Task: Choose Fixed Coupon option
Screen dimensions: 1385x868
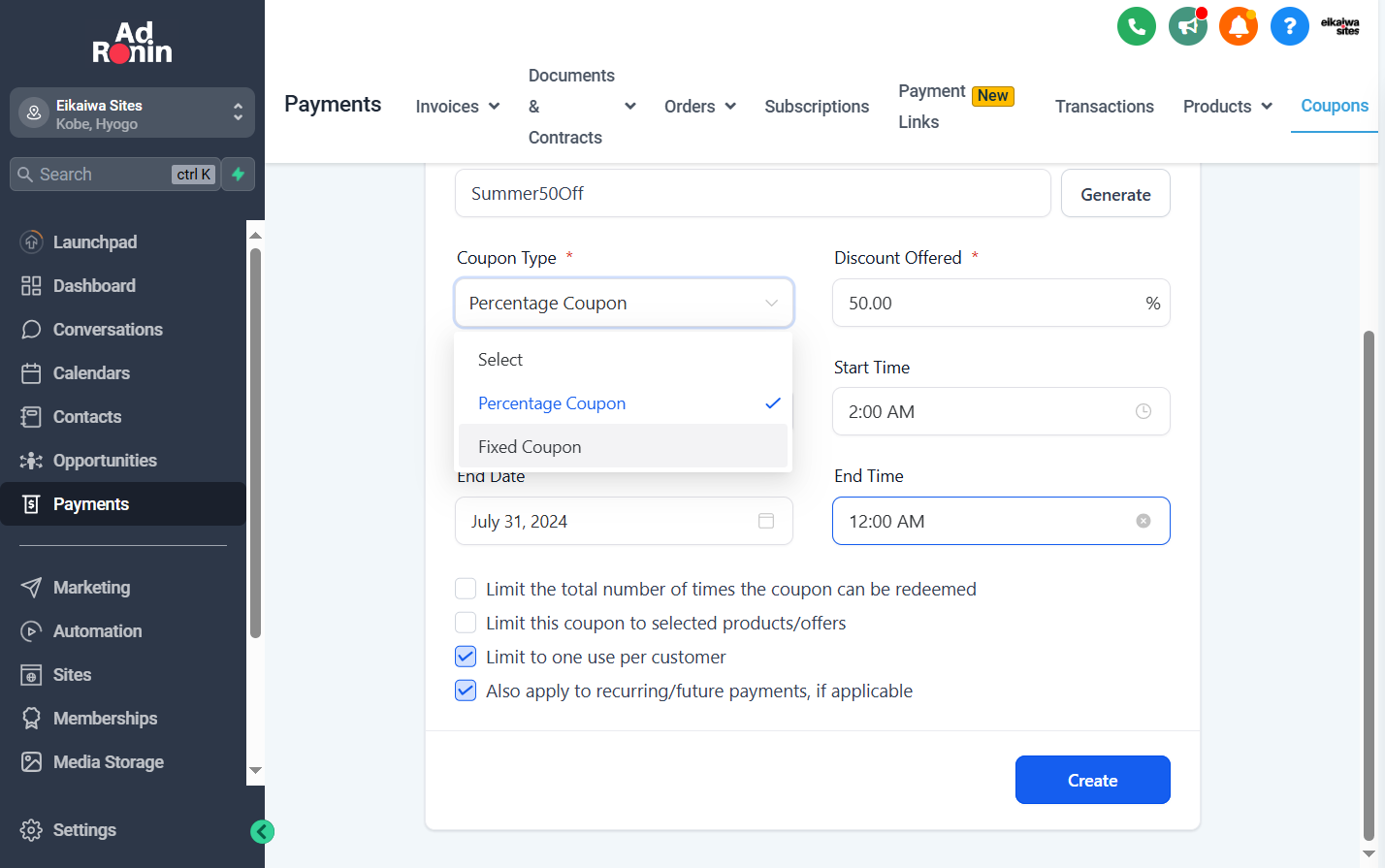Action: 624,447
